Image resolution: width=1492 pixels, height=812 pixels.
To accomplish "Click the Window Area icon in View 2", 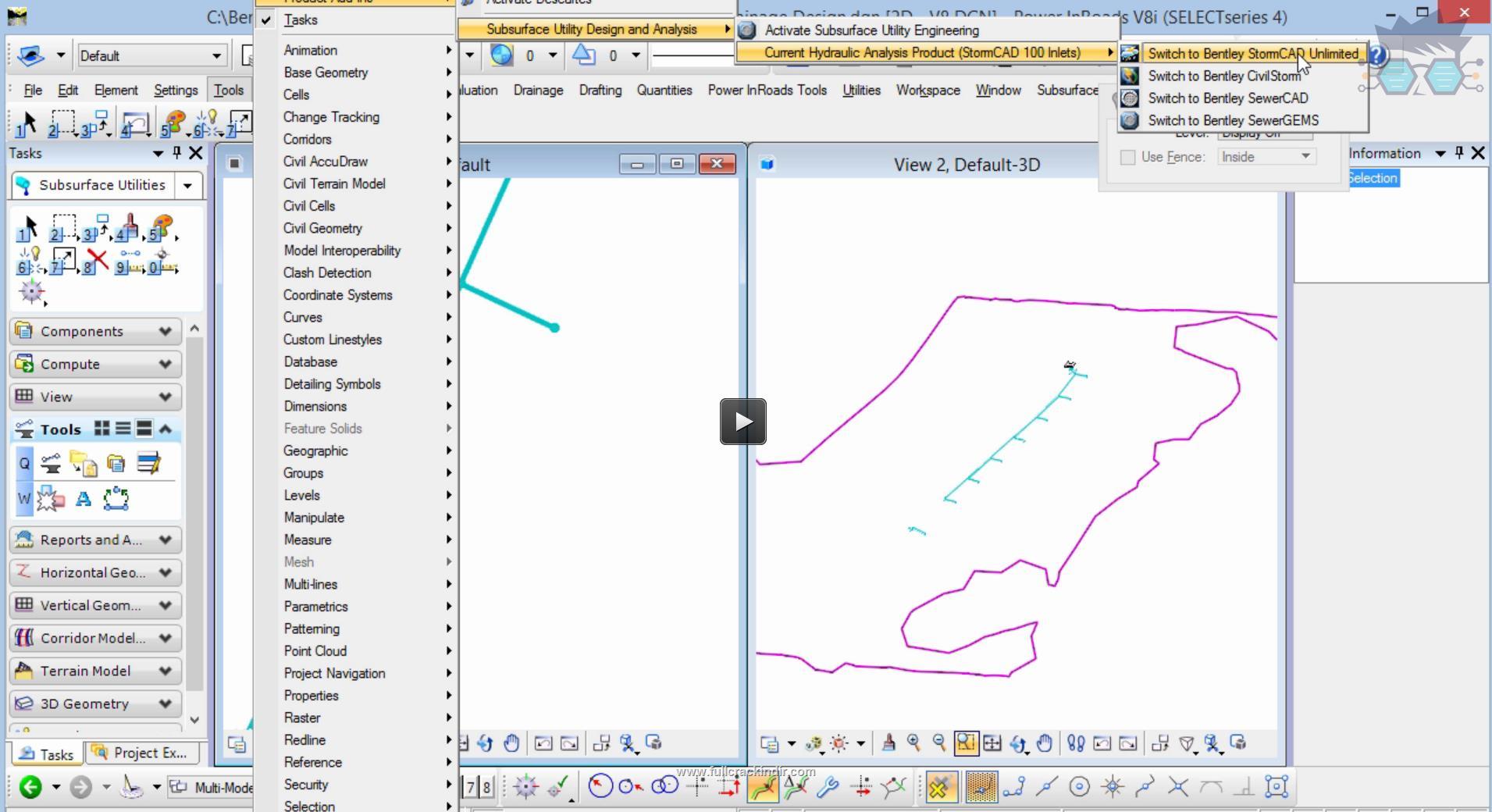I will pos(966,743).
